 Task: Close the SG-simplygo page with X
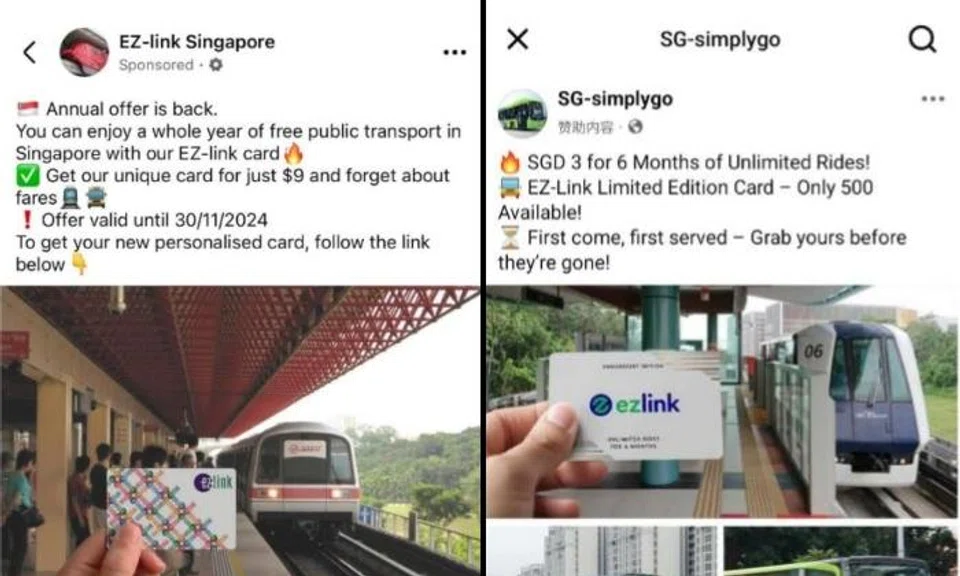coord(517,39)
